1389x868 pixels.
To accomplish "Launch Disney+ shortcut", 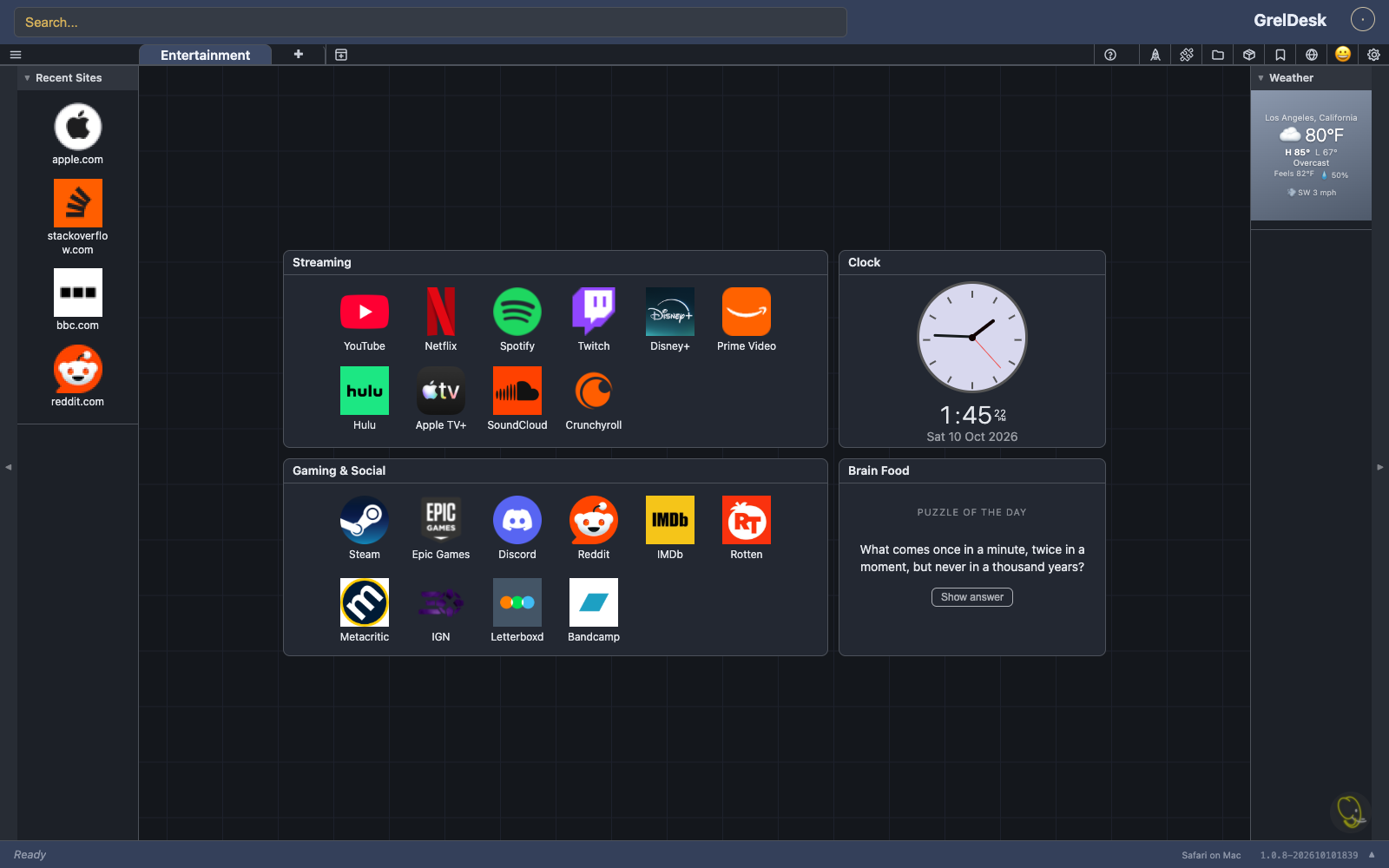I will [670, 319].
